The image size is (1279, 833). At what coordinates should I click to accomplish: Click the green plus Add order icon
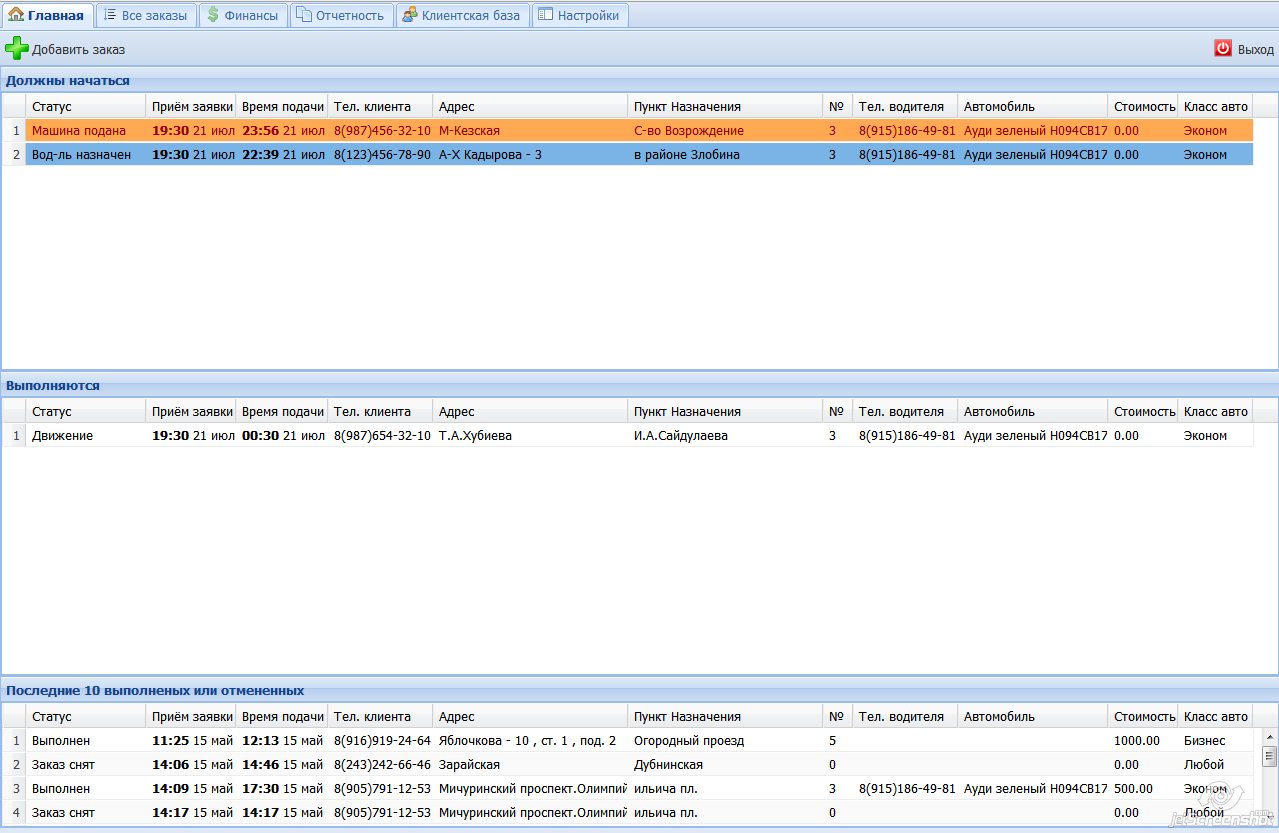click(x=17, y=49)
